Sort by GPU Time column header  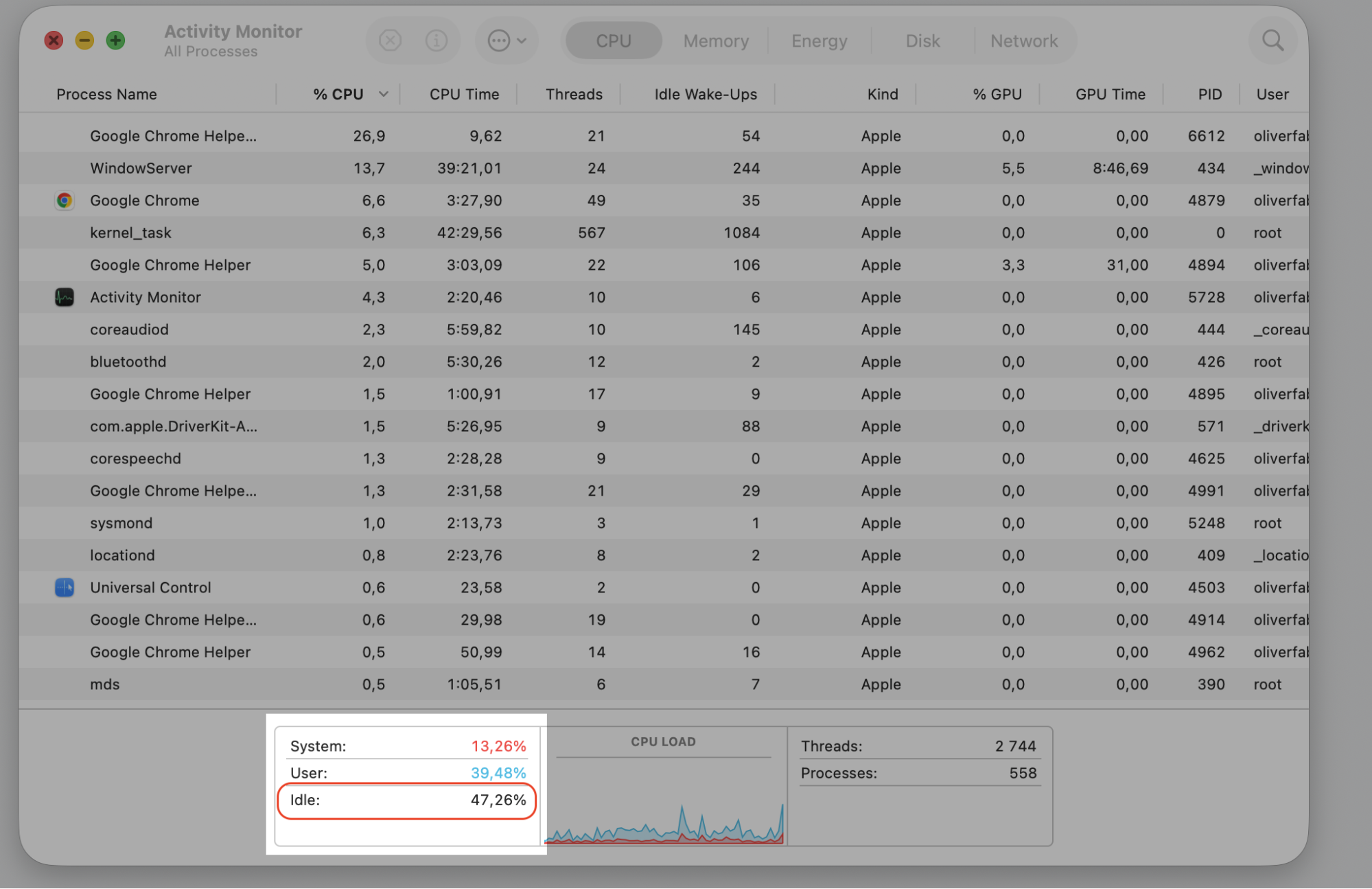1111,94
